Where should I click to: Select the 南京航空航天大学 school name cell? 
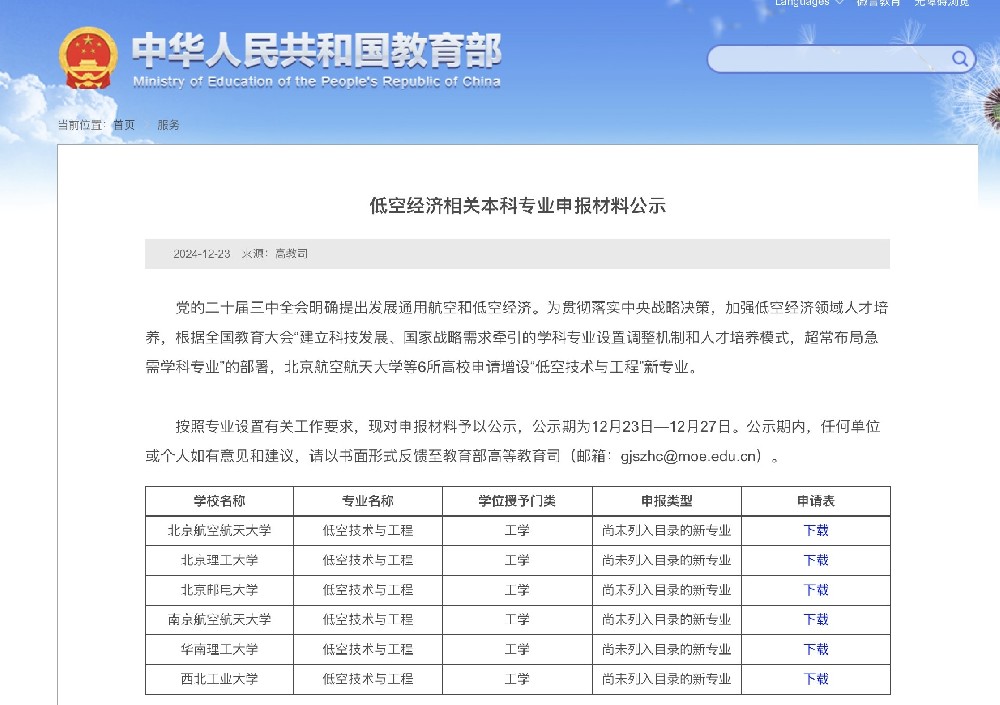pos(219,620)
